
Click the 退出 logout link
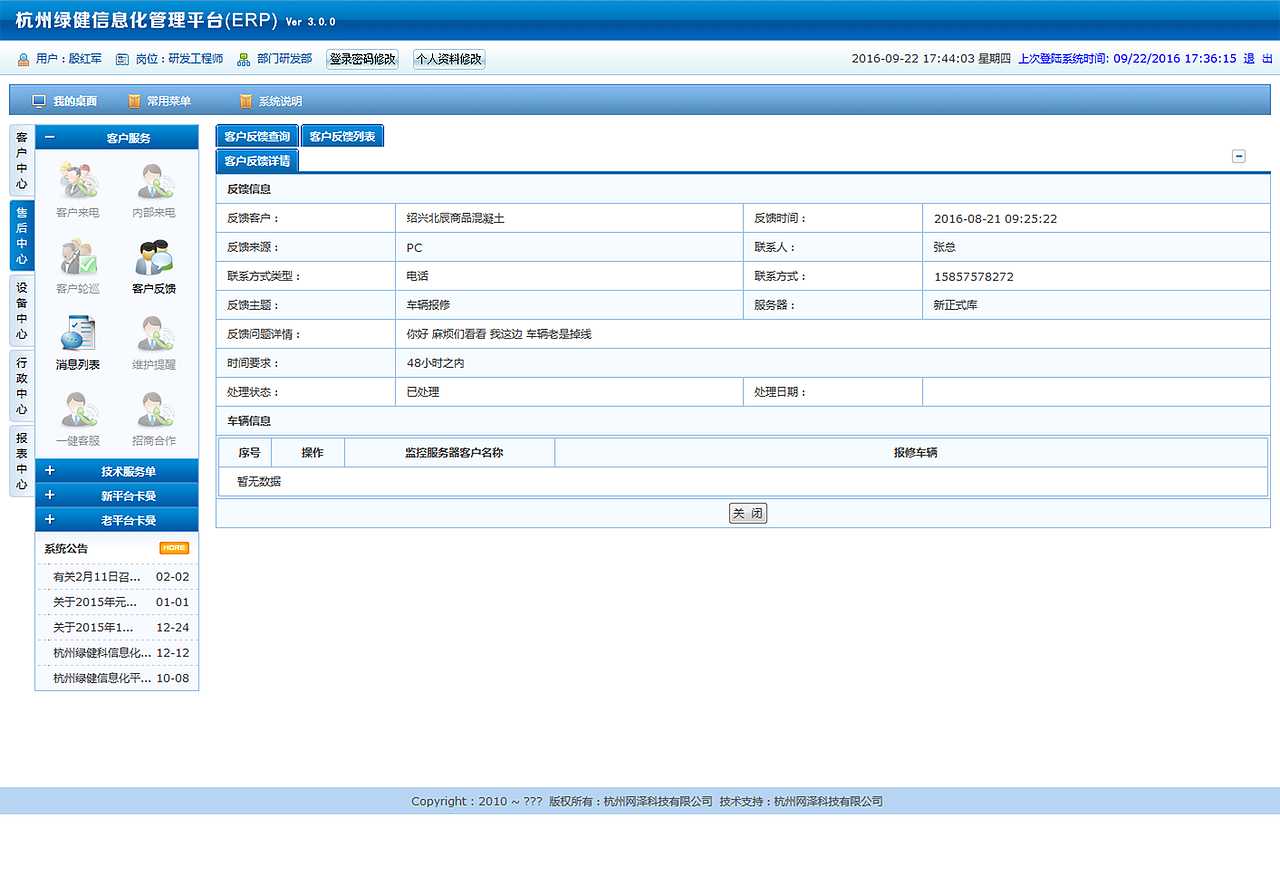point(1258,59)
